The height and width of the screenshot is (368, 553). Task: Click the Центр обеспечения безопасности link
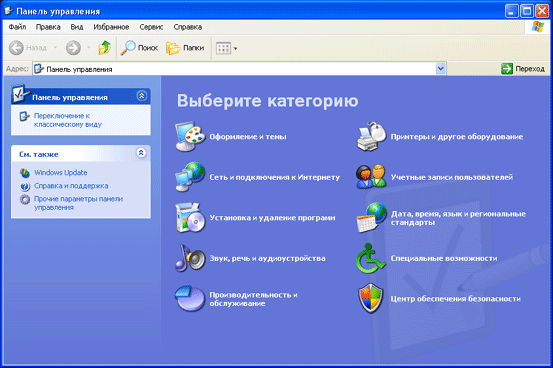tap(456, 299)
